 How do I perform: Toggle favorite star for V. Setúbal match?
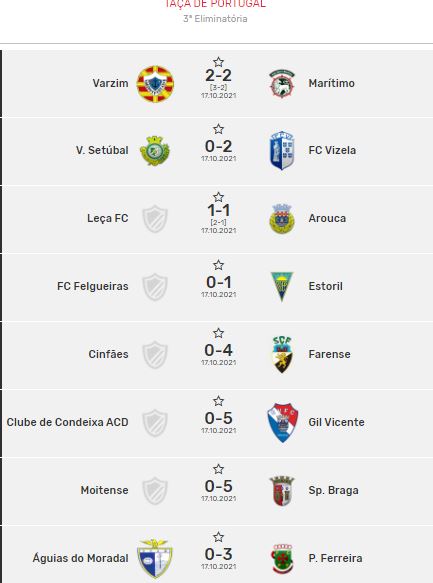point(218,129)
